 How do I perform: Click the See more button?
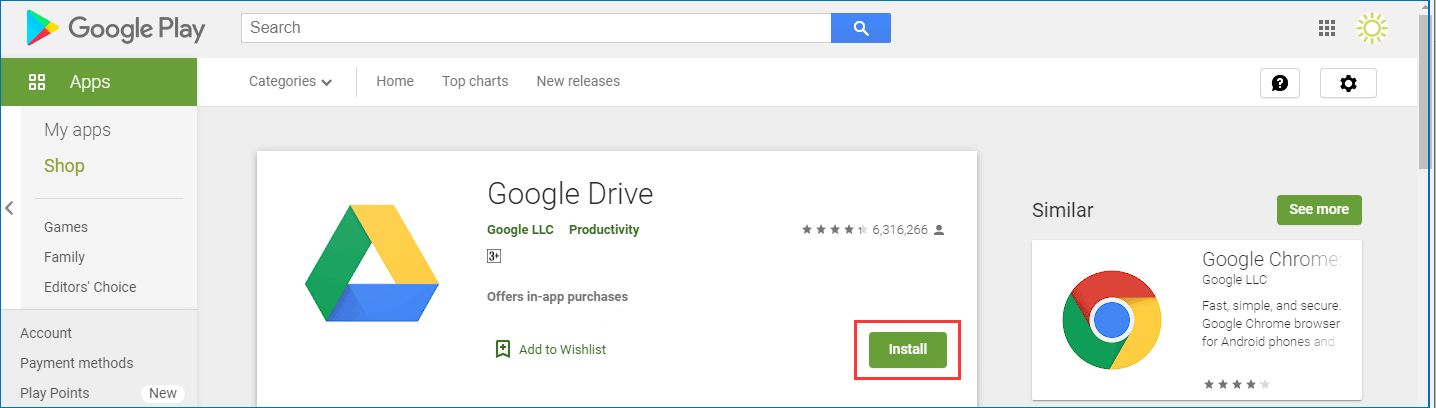(1319, 210)
